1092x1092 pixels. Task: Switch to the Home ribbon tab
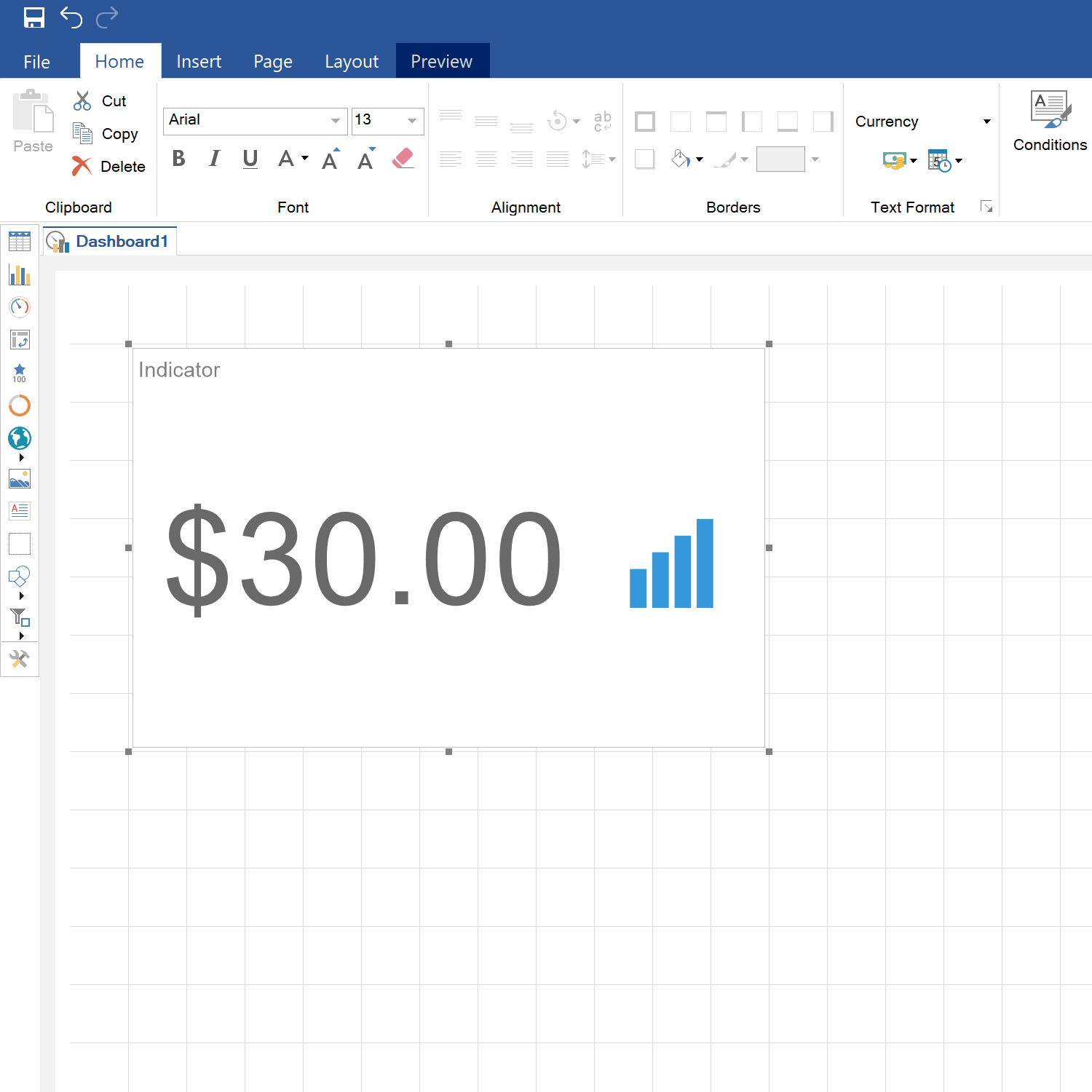pos(119,62)
